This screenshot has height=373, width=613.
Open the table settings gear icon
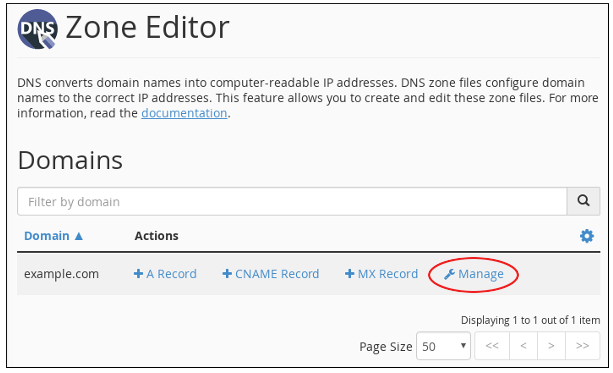[x=587, y=236]
